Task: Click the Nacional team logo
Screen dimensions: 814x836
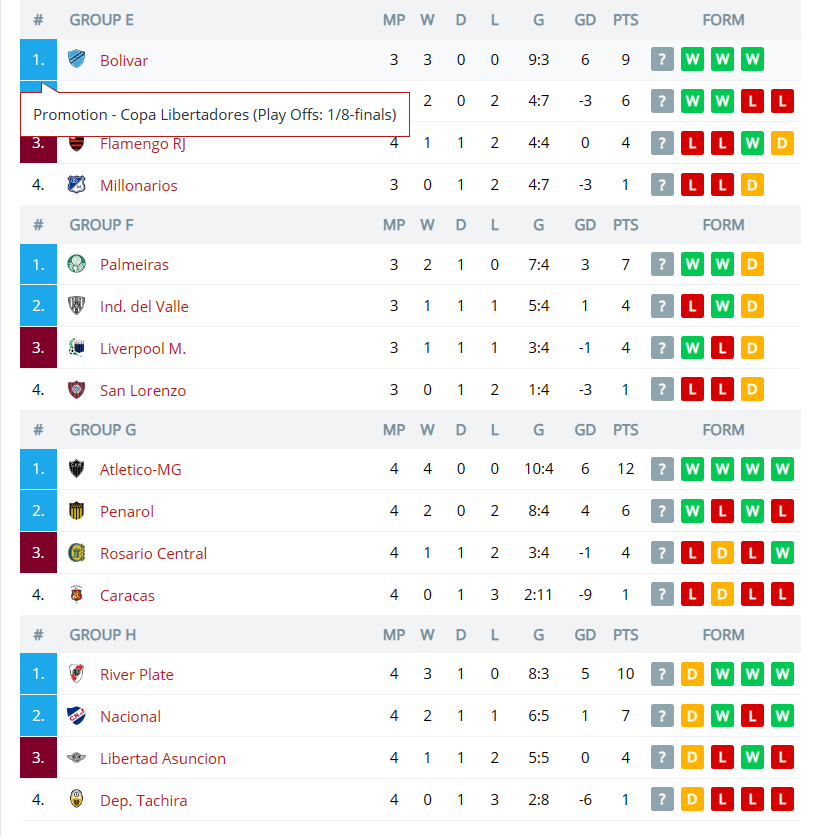Action: pyautogui.click(x=77, y=716)
